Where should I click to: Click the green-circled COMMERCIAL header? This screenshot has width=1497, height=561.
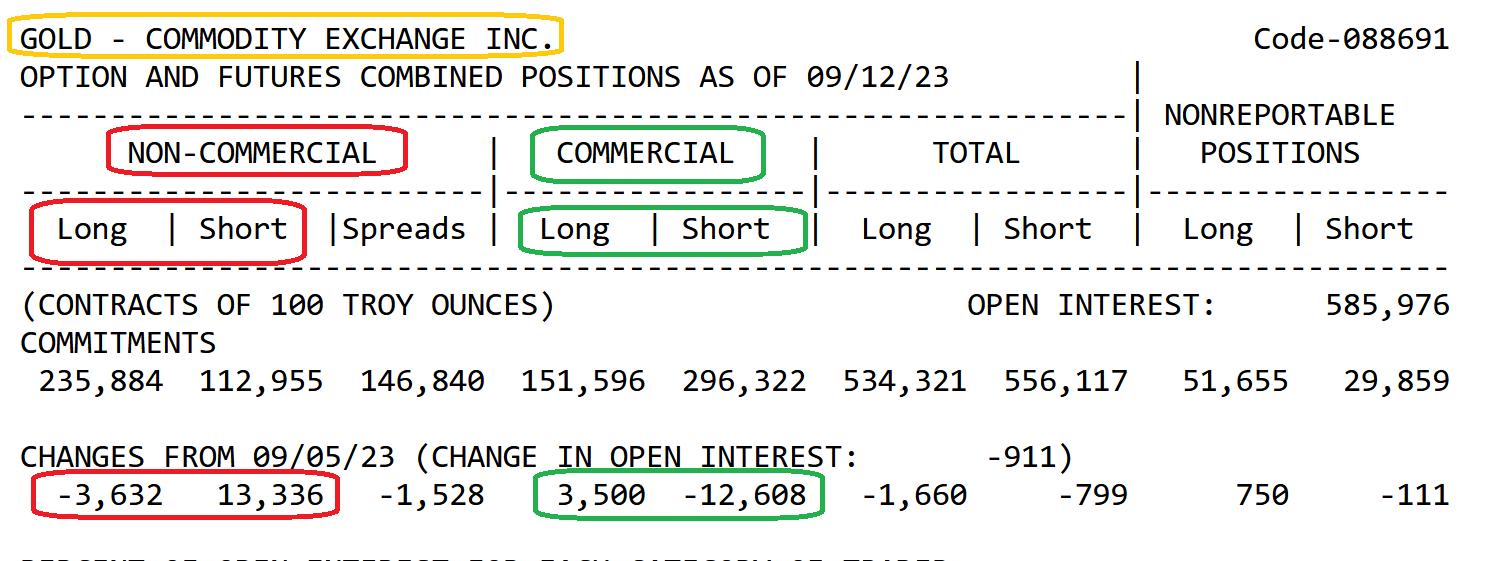point(645,153)
